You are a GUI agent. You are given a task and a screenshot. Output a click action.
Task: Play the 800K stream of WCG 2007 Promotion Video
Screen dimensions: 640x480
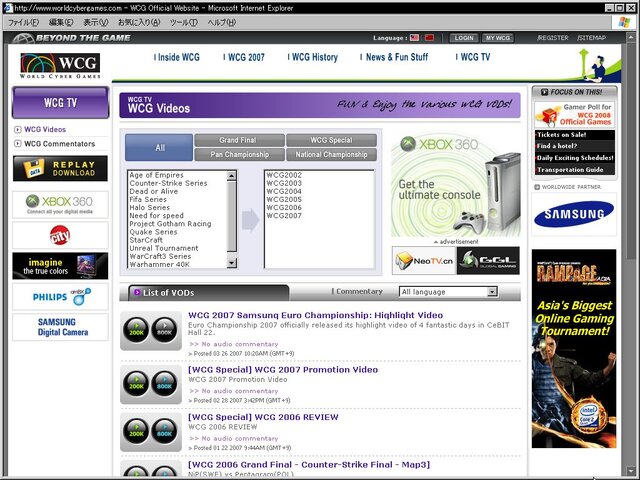point(164,383)
